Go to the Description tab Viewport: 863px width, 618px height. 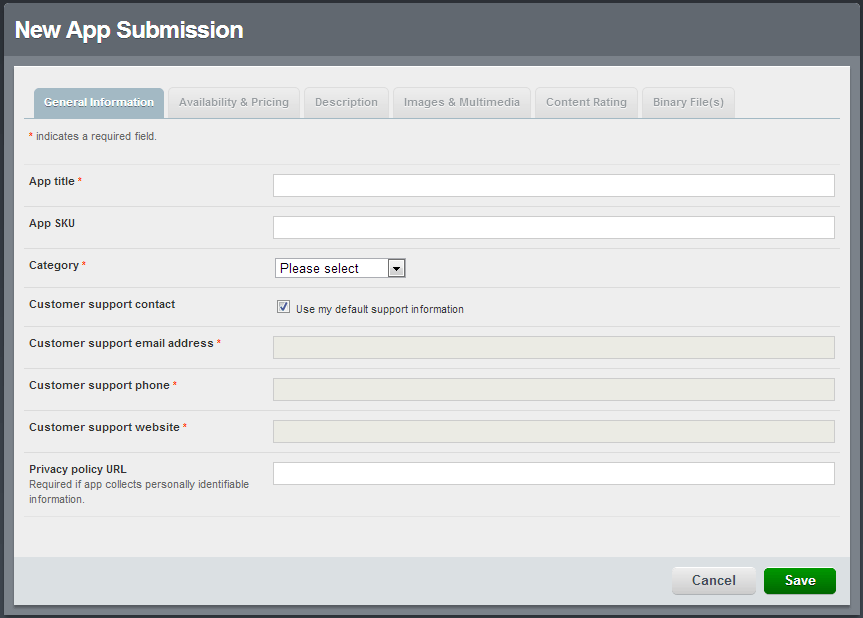pyautogui.click(x=346, y=103)
